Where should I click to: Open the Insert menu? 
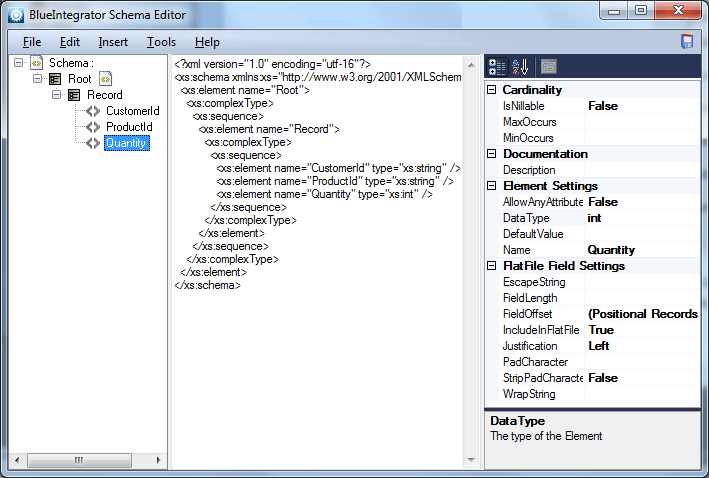click(113, 42)
